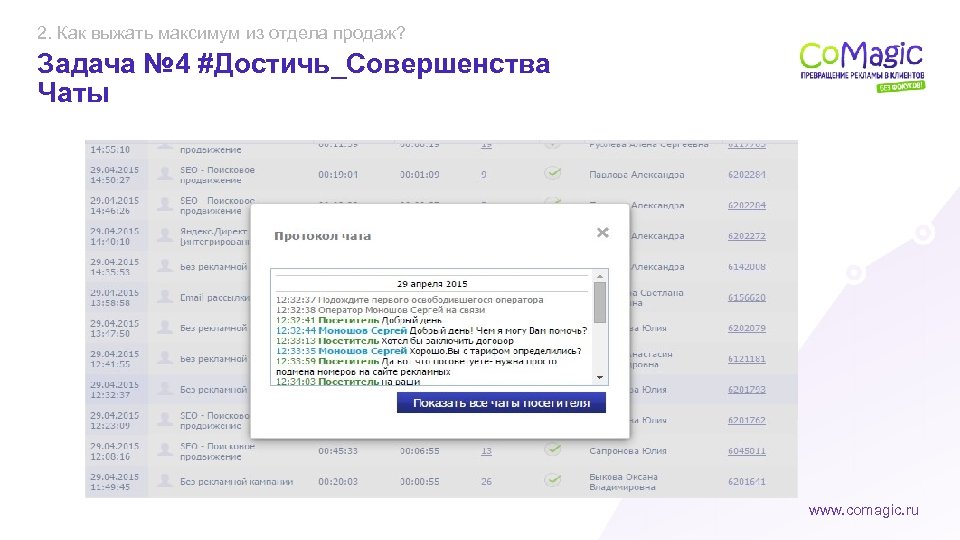This screenshot has width=960, height=540.
Task: Click visitor avatar icon in 12:08:16 row
Action: point(164,450)
